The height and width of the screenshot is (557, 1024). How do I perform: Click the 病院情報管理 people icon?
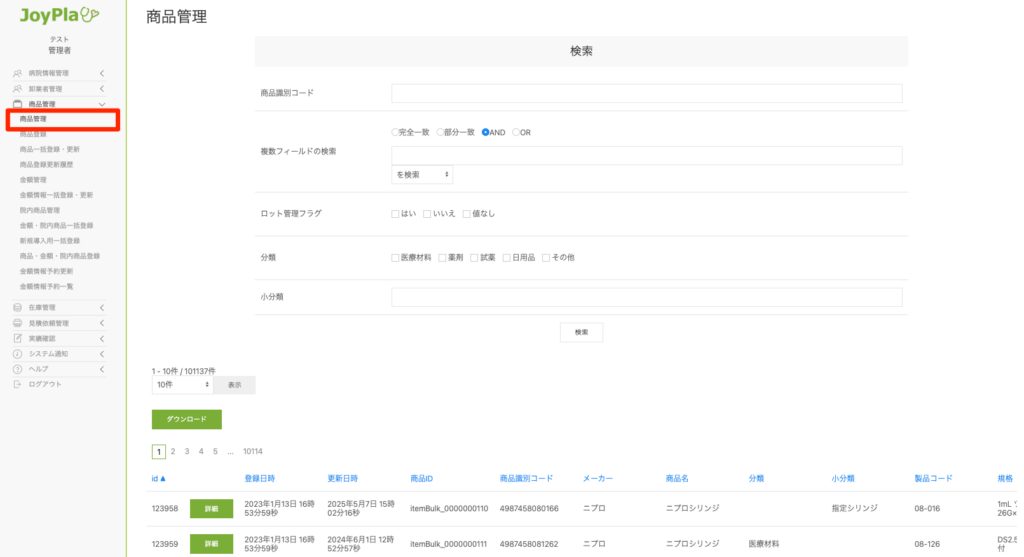pos(18,73)
